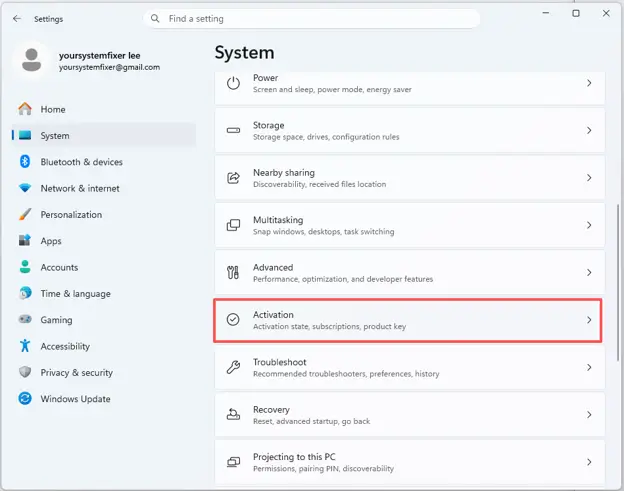624x491 pixels.
Task: Click the Advanced tools icon
Action: click(233, 273)
